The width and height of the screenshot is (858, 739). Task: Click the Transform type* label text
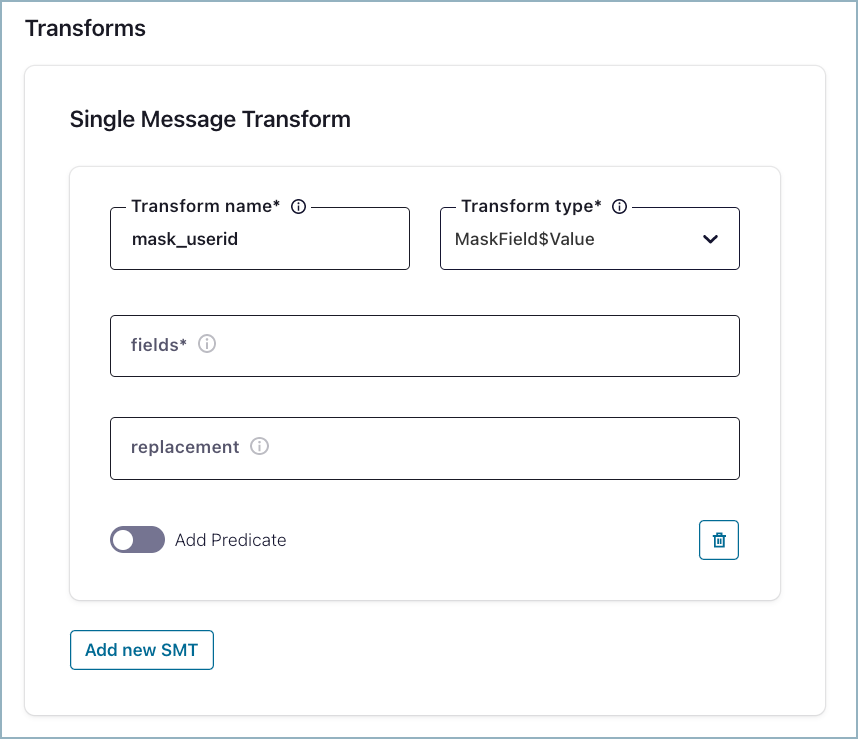[531, 206]
